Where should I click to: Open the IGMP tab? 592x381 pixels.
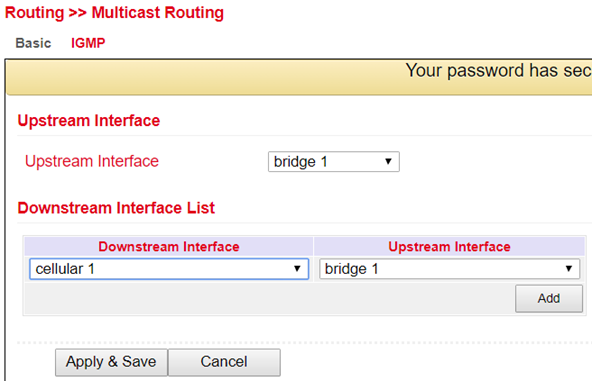[88, 43]
